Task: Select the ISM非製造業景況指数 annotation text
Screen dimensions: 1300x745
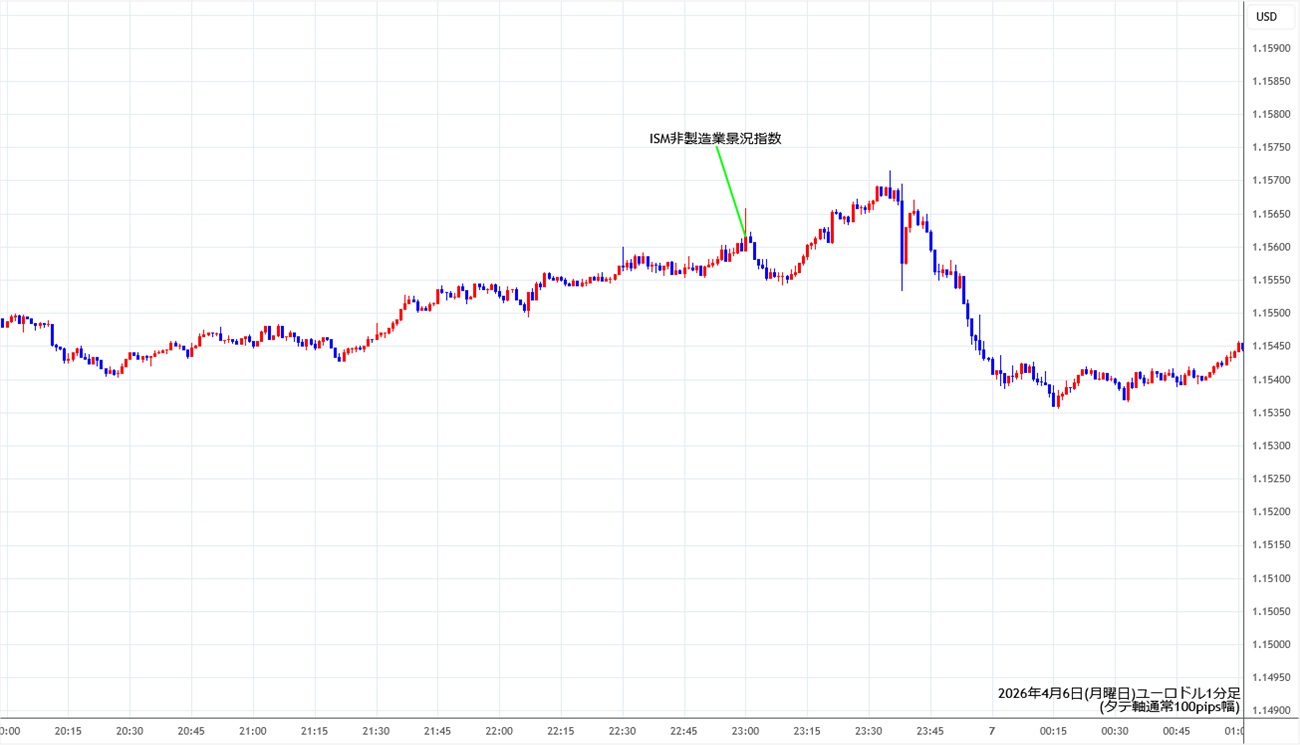Action: (715, 139)
